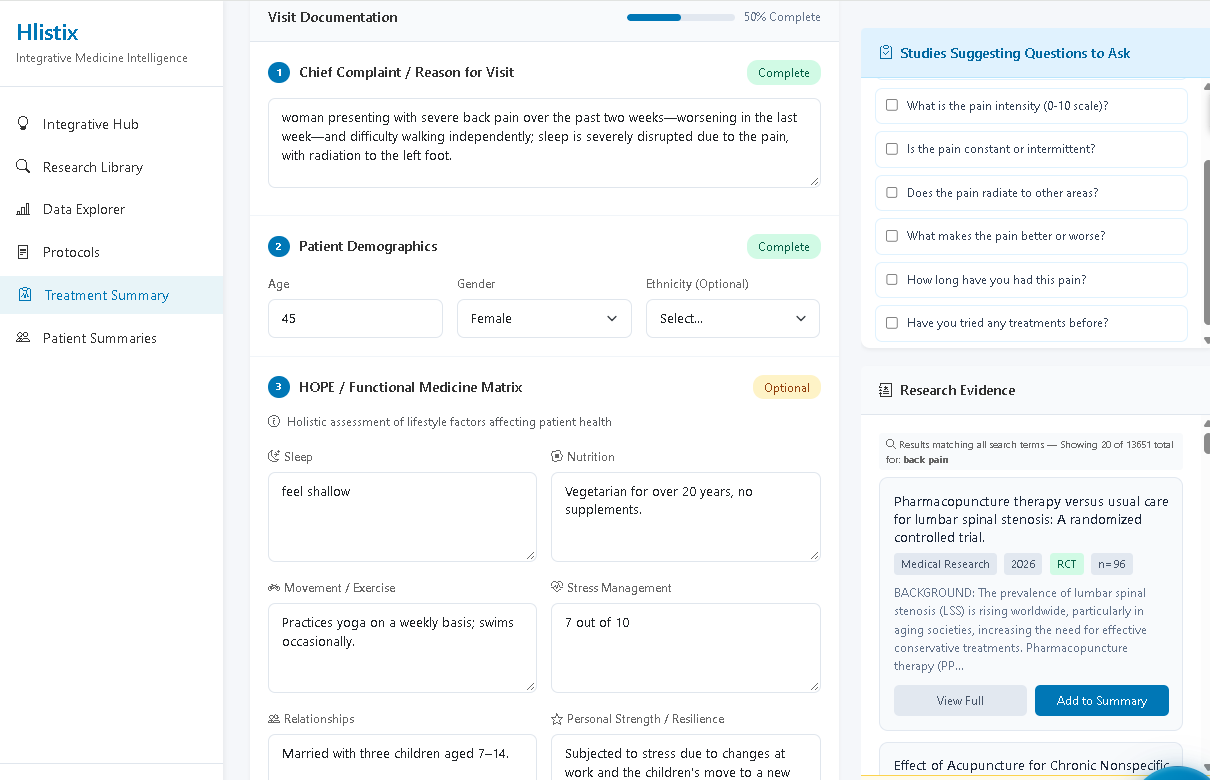The width and height of the screenshot is (1210, 780).
Task: Click the step 3 badge for HOPE Matrix
Action: coord(279,387)
